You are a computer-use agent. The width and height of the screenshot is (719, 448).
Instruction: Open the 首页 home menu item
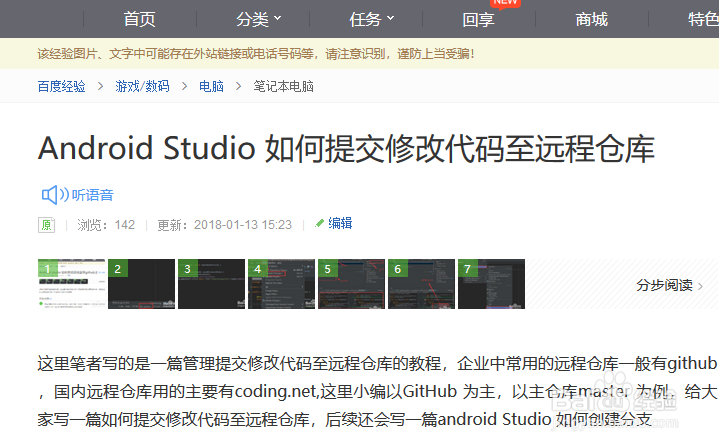(x=139, y=19)
